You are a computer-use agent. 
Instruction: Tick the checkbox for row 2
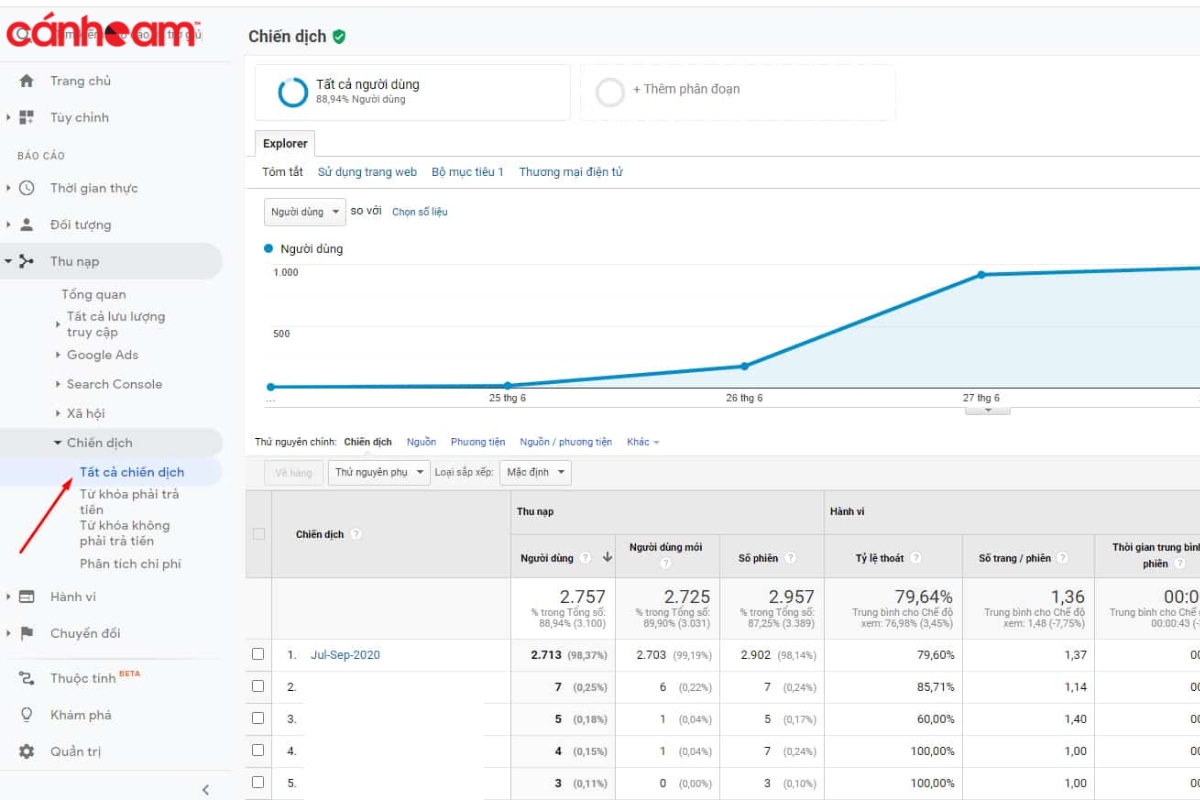pyautogui.click(x=258, y=686)
